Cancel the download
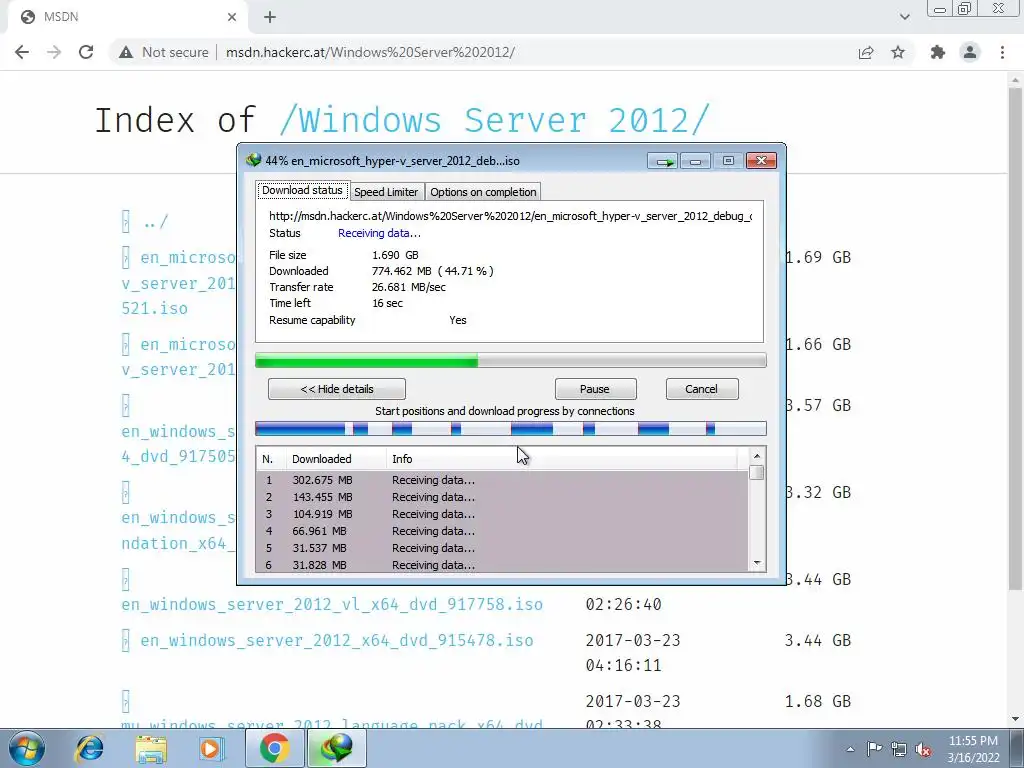The image size is (1024, 768). point(701,389)
